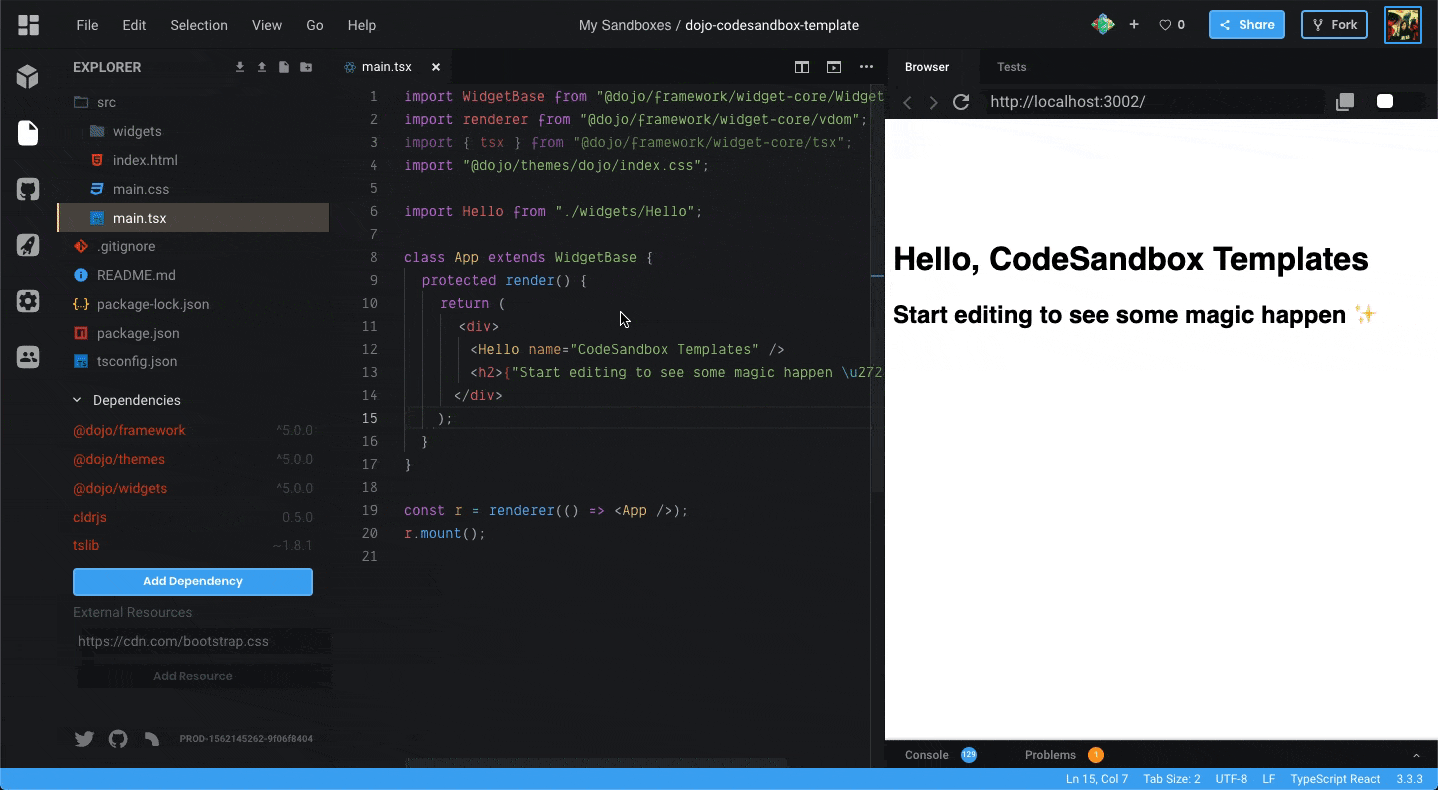Collapse the Dependencies section

76,400
